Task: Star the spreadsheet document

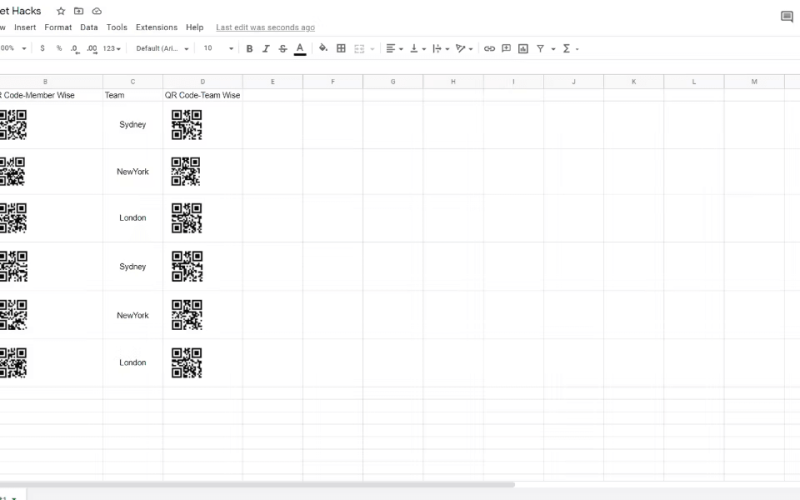Action: click(x=61, y=11)
